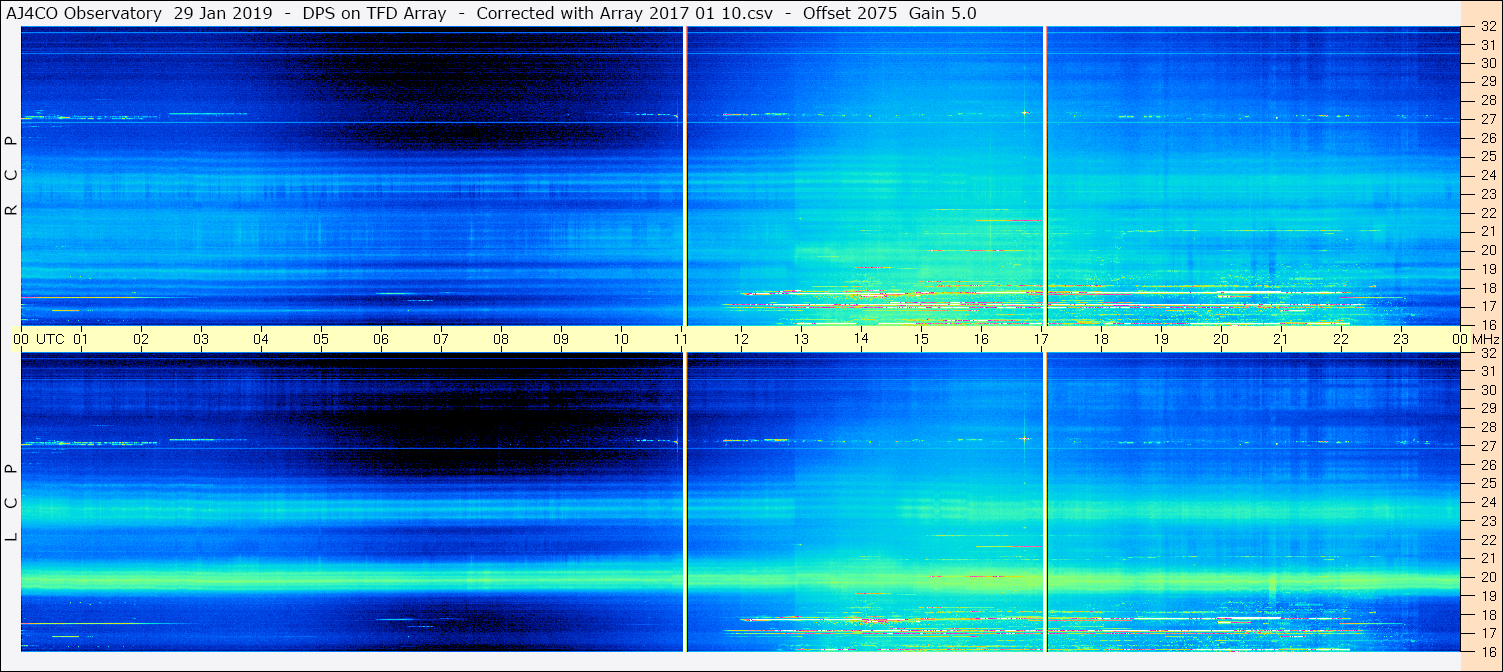This screenshot has height=672, width=1503.
Task: Click the white vertical line at 17 UTC in LCP panel
Action: tap(1045, 502)
